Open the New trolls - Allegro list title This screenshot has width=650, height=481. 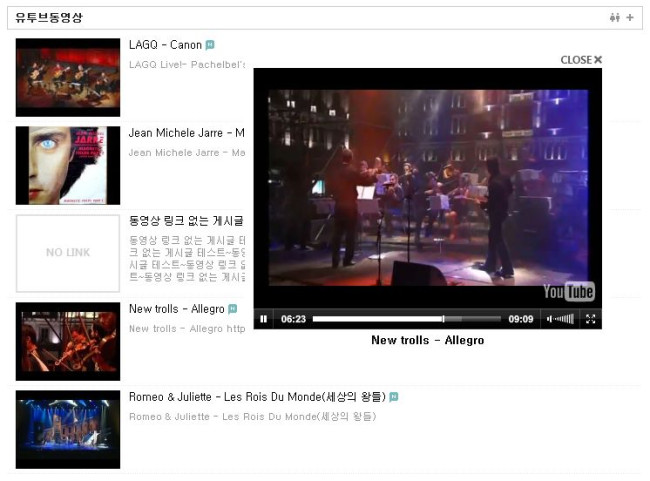(176, 309)
